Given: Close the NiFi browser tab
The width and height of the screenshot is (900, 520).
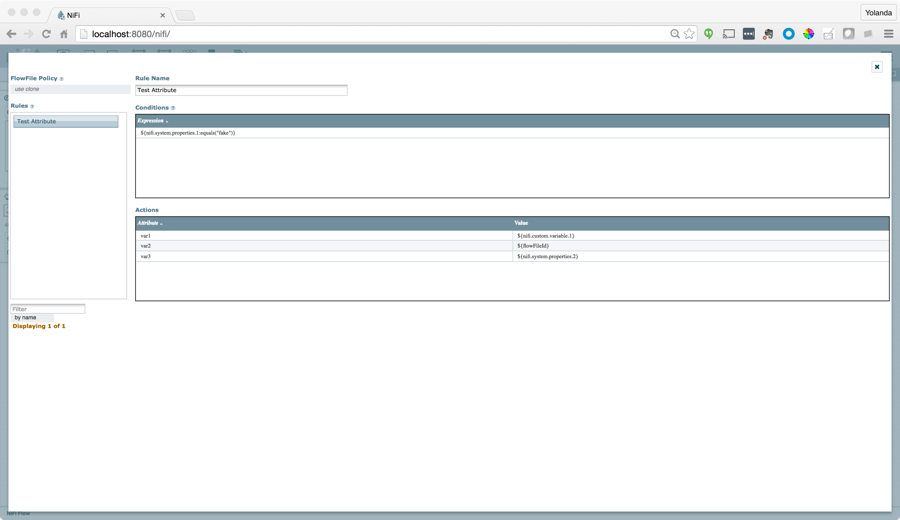Looking at the screenshot, I should pyautogui.click(x=162, y=15).
